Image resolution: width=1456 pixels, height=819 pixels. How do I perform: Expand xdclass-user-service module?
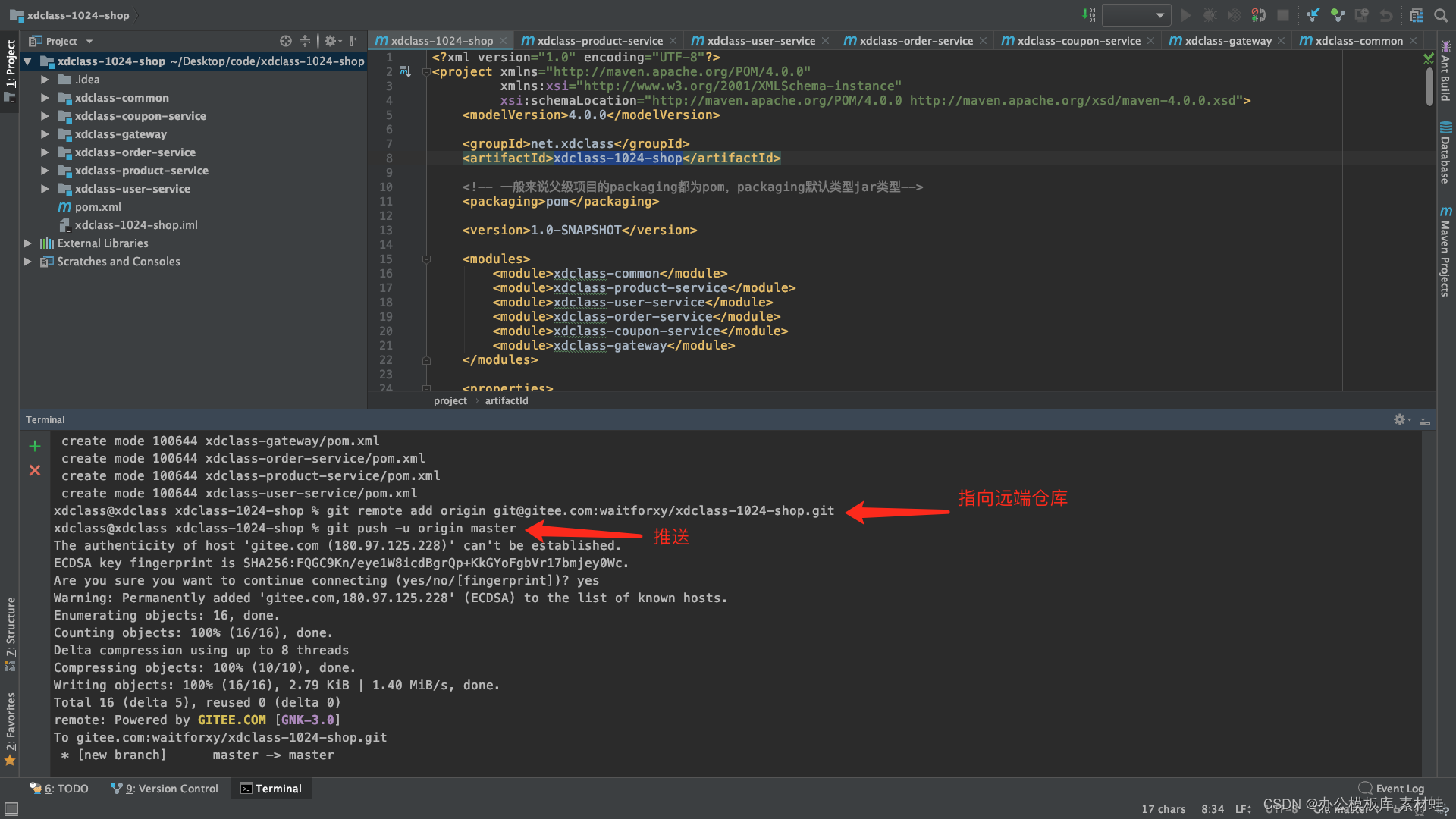(45, 189)
